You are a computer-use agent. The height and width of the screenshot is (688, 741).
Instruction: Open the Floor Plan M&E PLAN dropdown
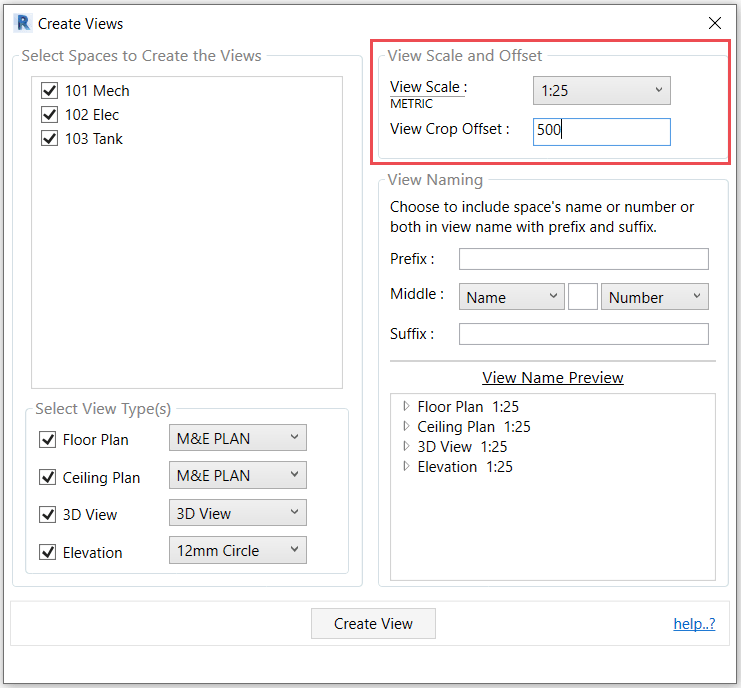tap(237, 438)
